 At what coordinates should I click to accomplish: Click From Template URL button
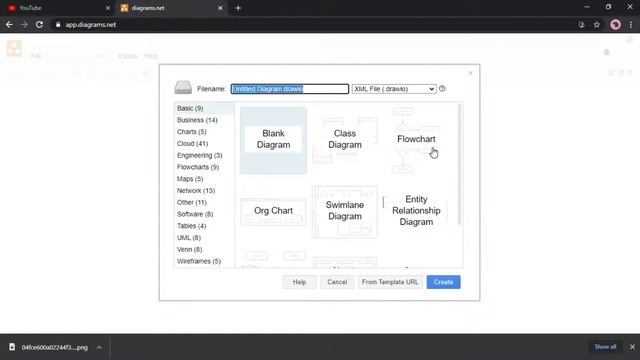[390, 282]
